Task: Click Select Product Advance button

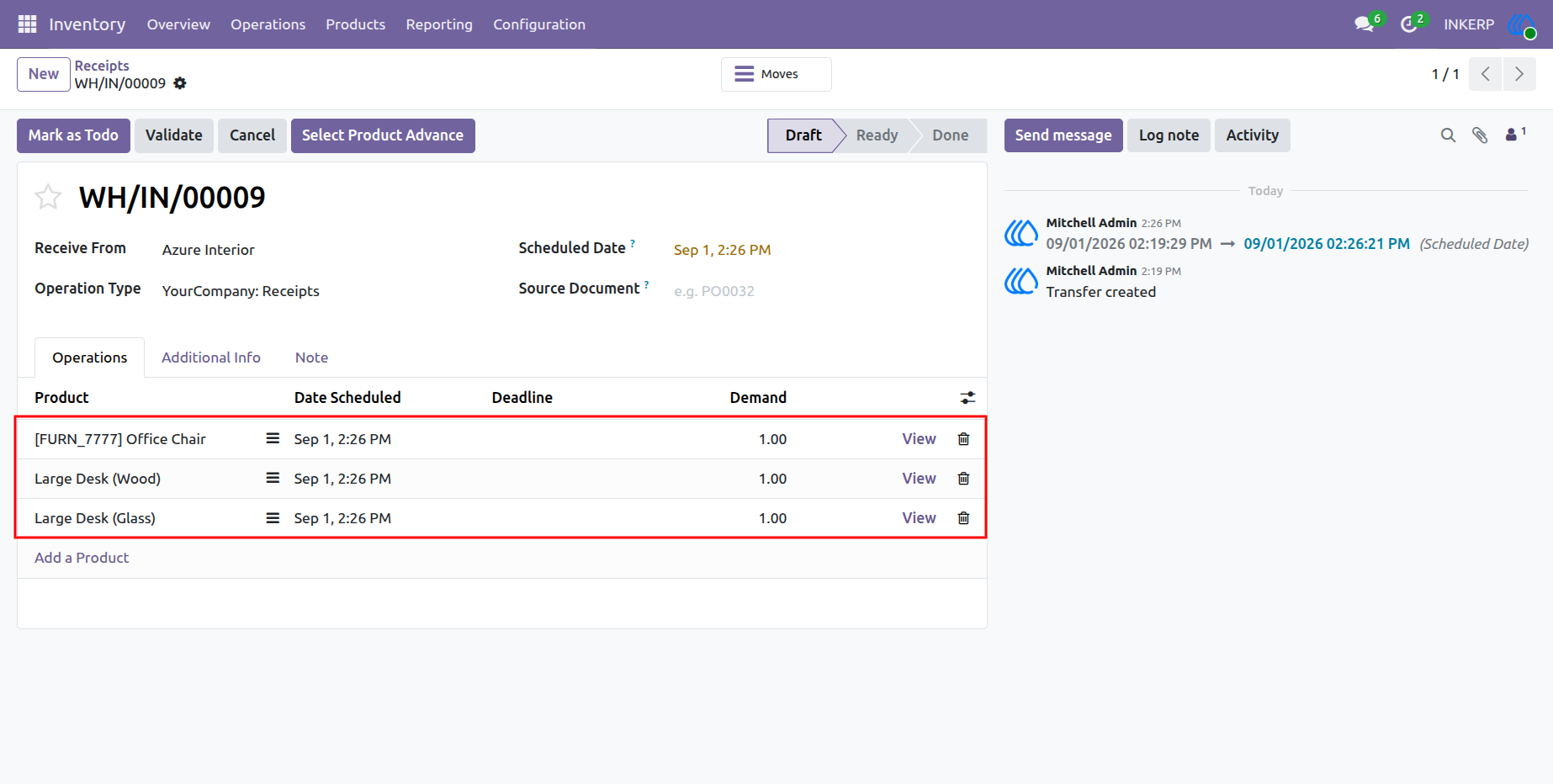Action: coord(383,135)
